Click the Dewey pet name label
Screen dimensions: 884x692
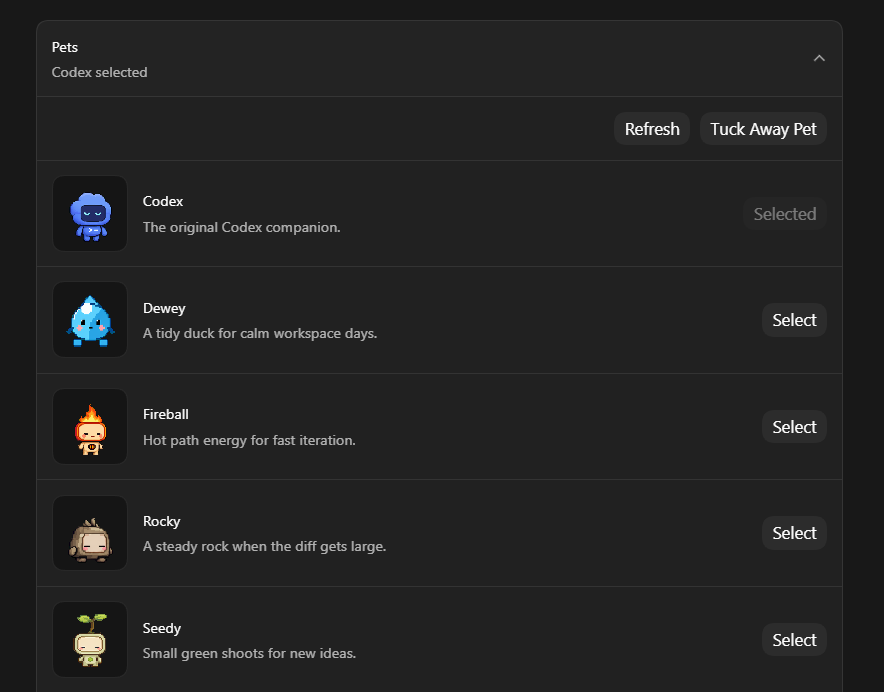coord(164,308)
